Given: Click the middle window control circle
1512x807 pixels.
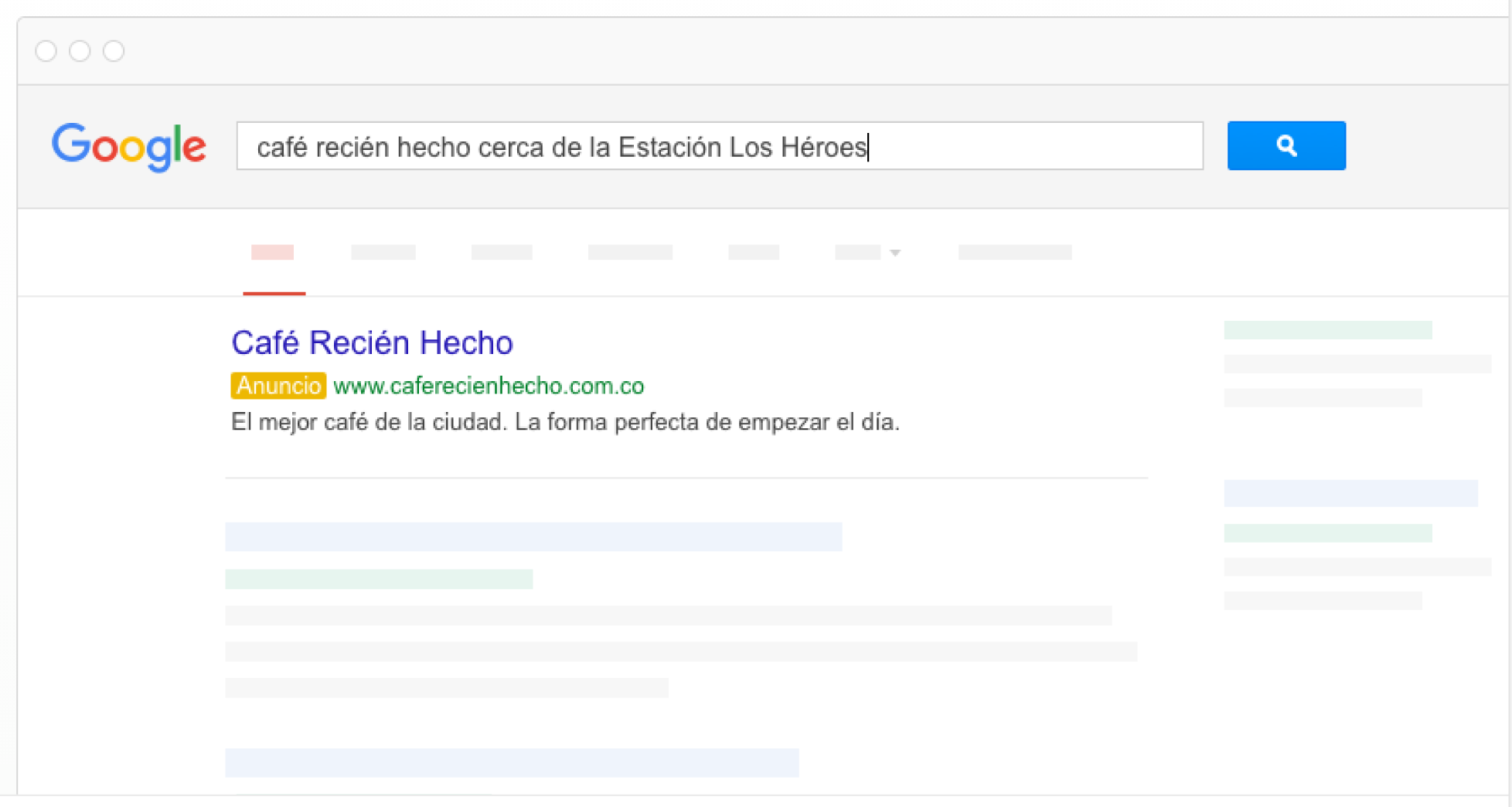Looking at the screenshot, I should 80,51.
